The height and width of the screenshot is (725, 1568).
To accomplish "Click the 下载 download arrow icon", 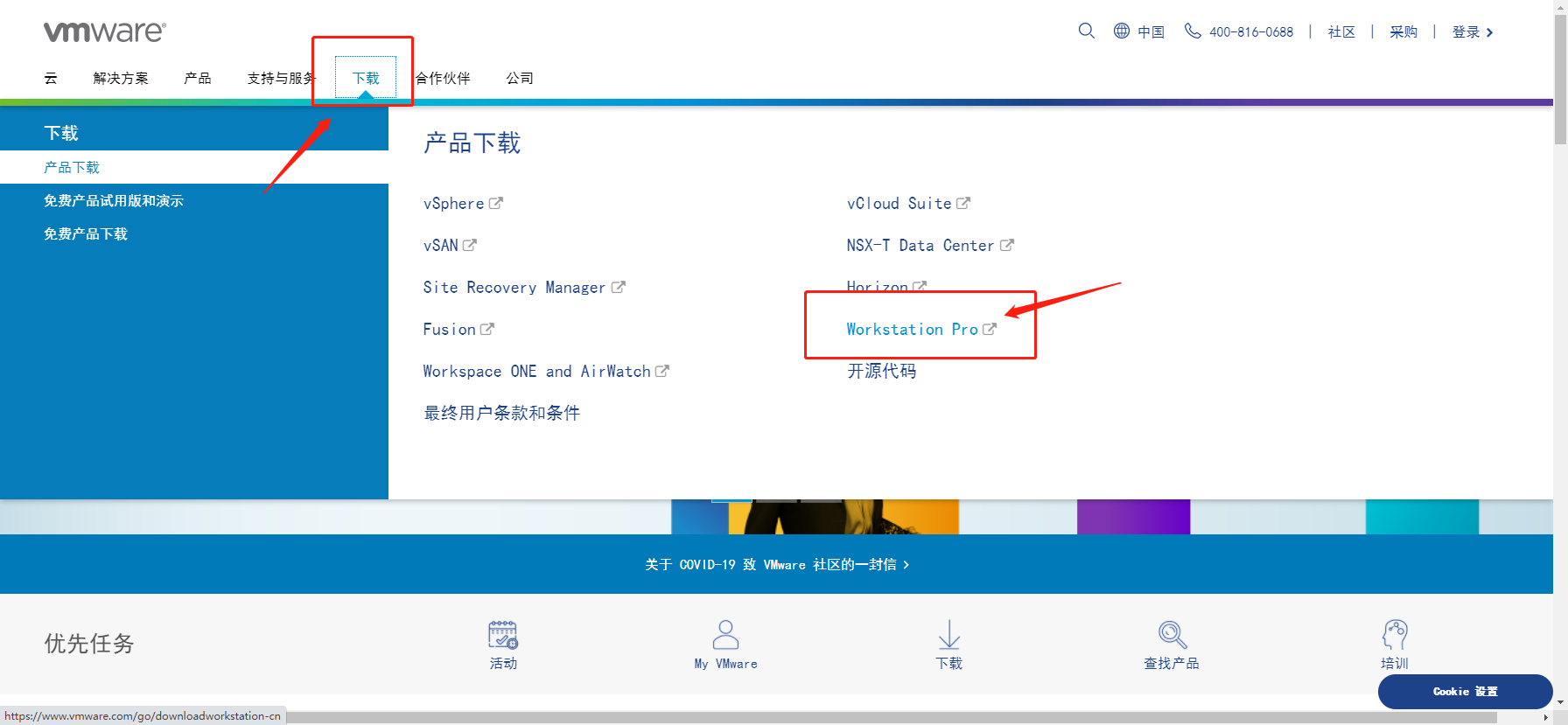I will click(949, 634).
